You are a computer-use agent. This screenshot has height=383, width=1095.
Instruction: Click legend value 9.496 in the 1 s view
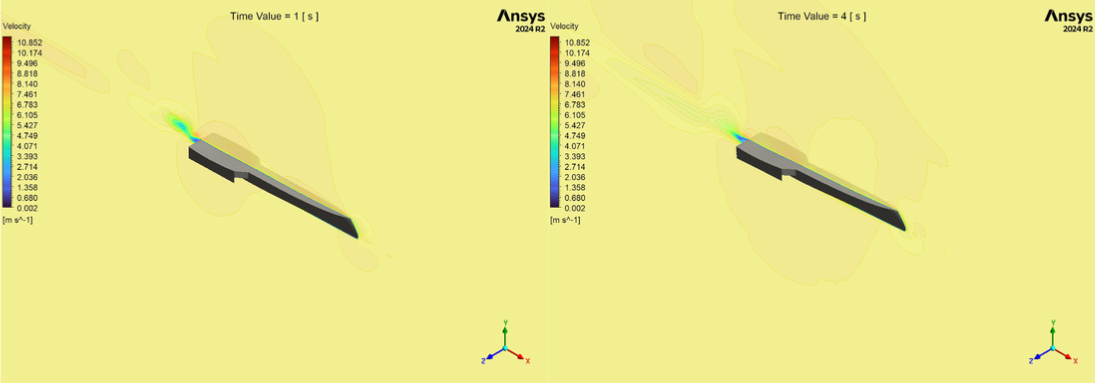point(28,63)
